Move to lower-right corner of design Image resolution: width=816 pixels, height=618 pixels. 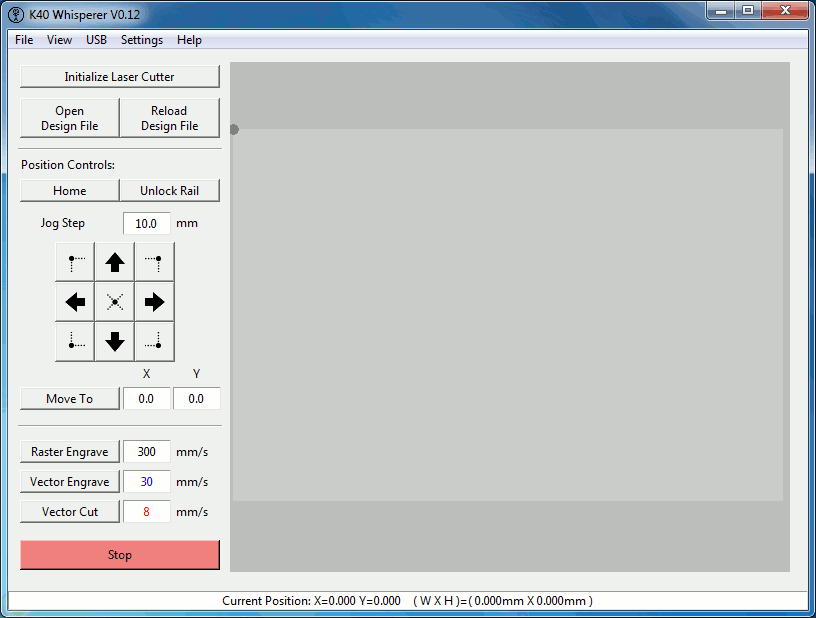[155, 342]
